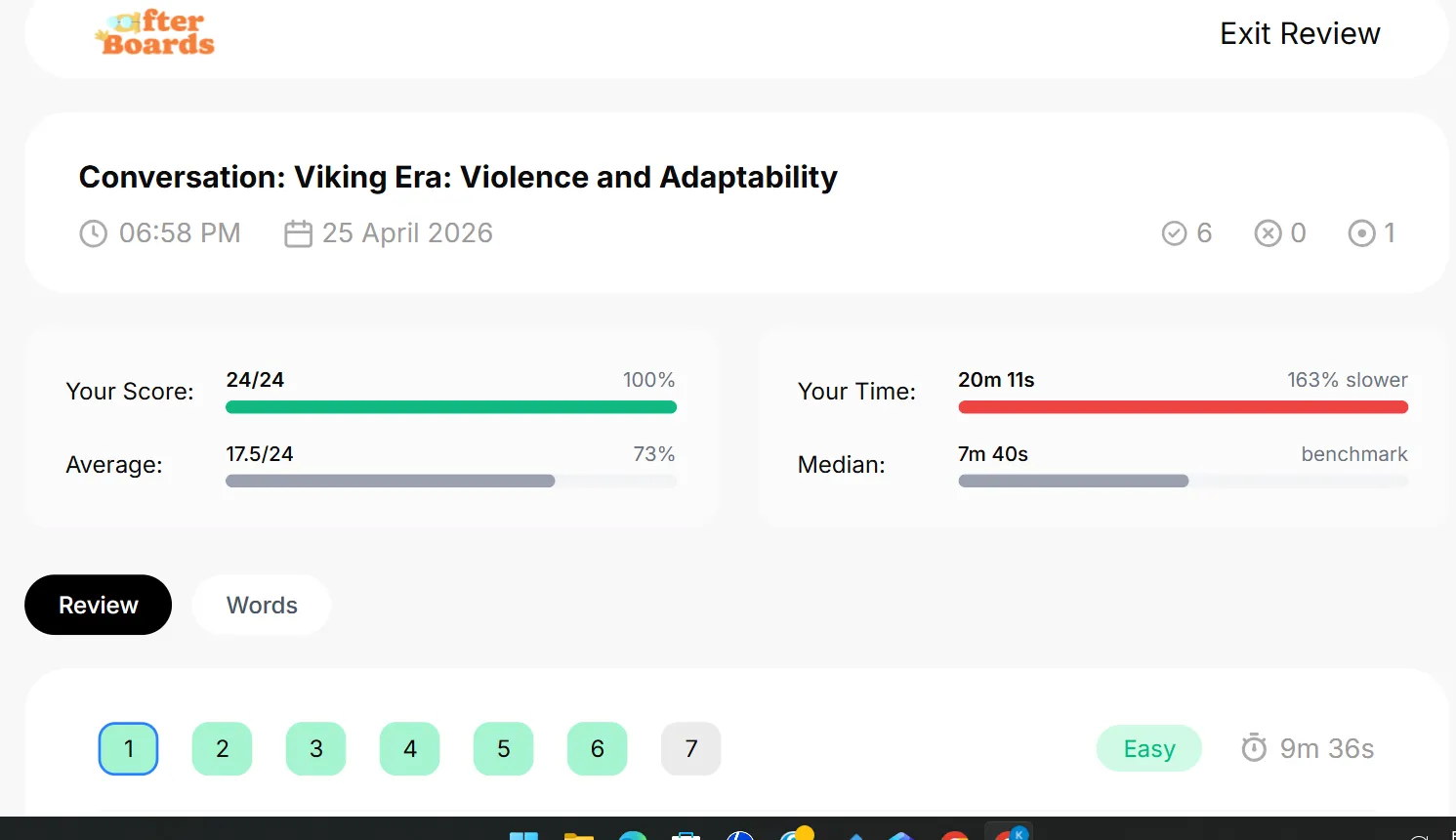Select question 5

504,749
